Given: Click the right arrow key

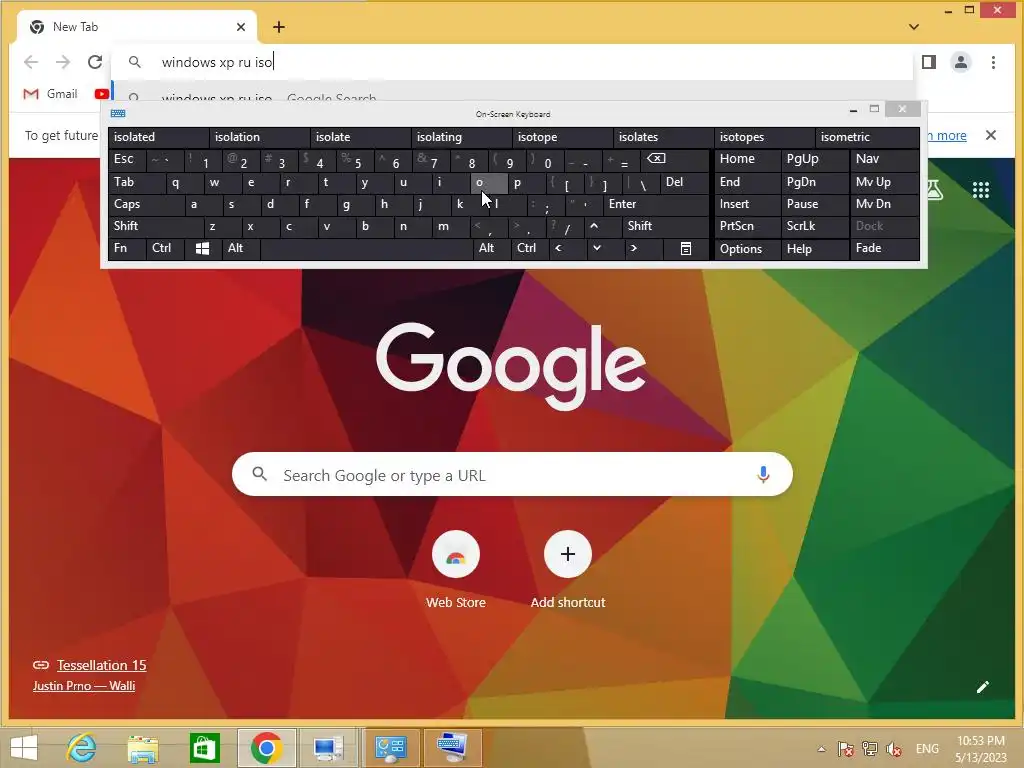Looking at the screenshot, I should pos(633,249).
